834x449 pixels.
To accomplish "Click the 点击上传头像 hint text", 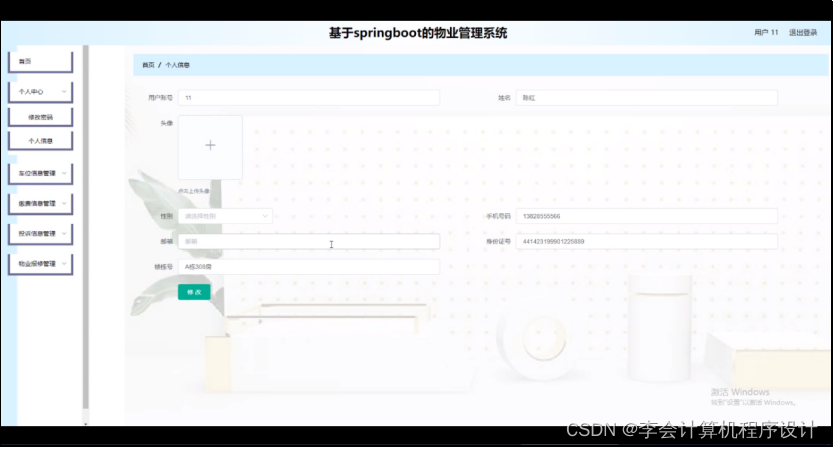I will coord(194,191).
